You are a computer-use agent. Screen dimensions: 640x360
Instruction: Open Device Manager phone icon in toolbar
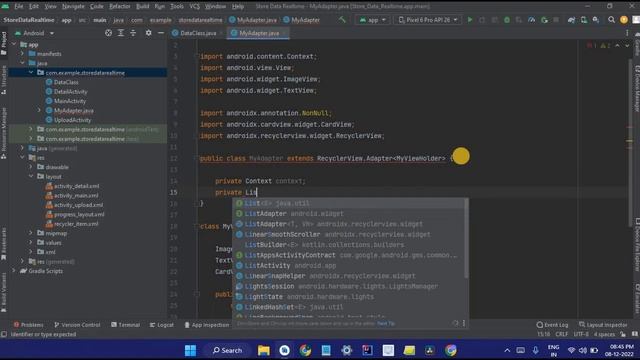point(584,20)
